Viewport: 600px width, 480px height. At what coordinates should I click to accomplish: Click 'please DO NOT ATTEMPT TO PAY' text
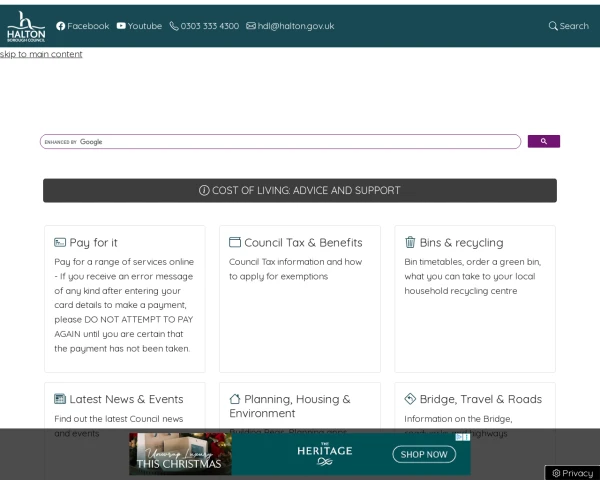click(x=124, y=319)
